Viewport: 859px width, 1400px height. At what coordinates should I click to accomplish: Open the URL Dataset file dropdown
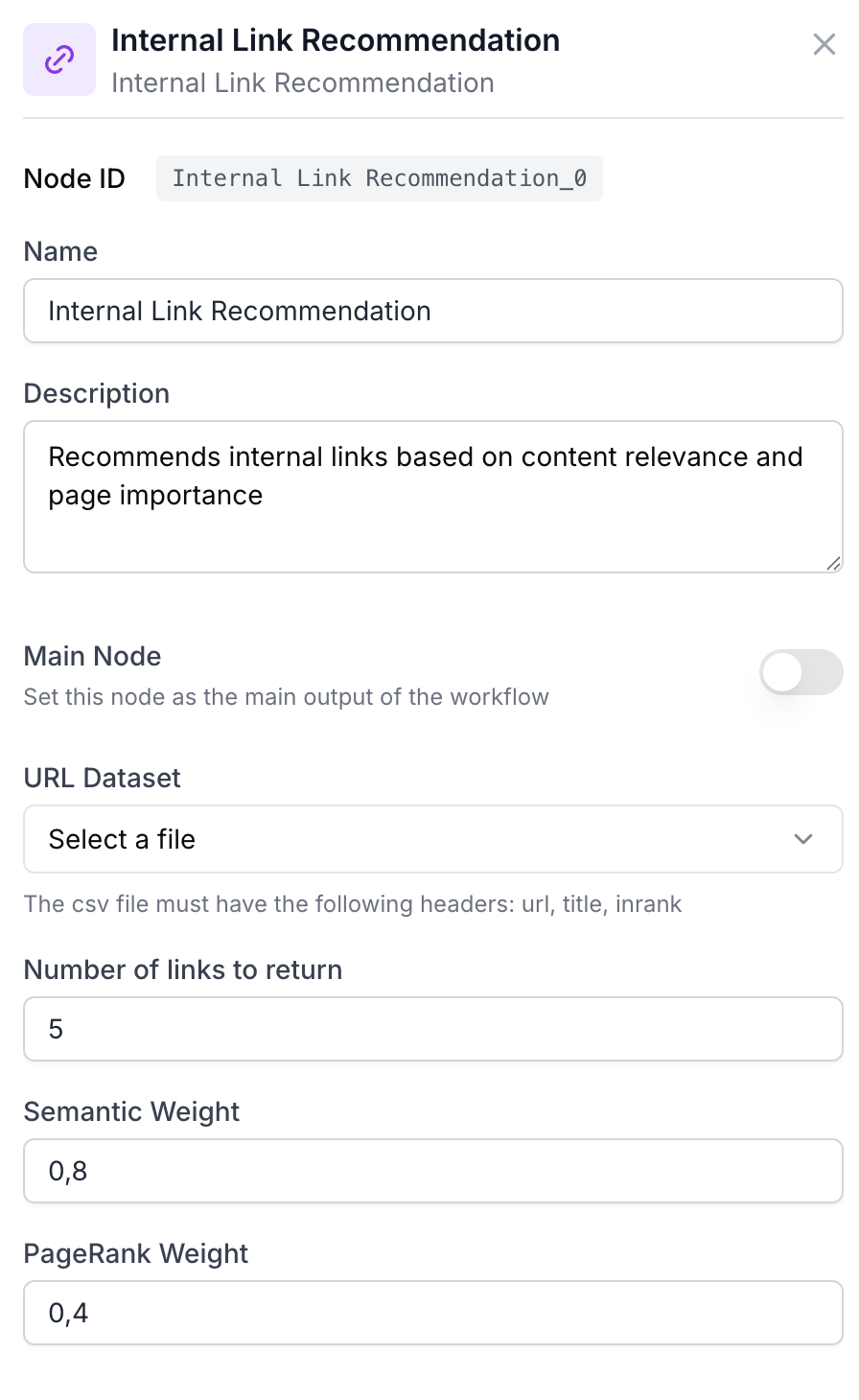coord(432,839)
